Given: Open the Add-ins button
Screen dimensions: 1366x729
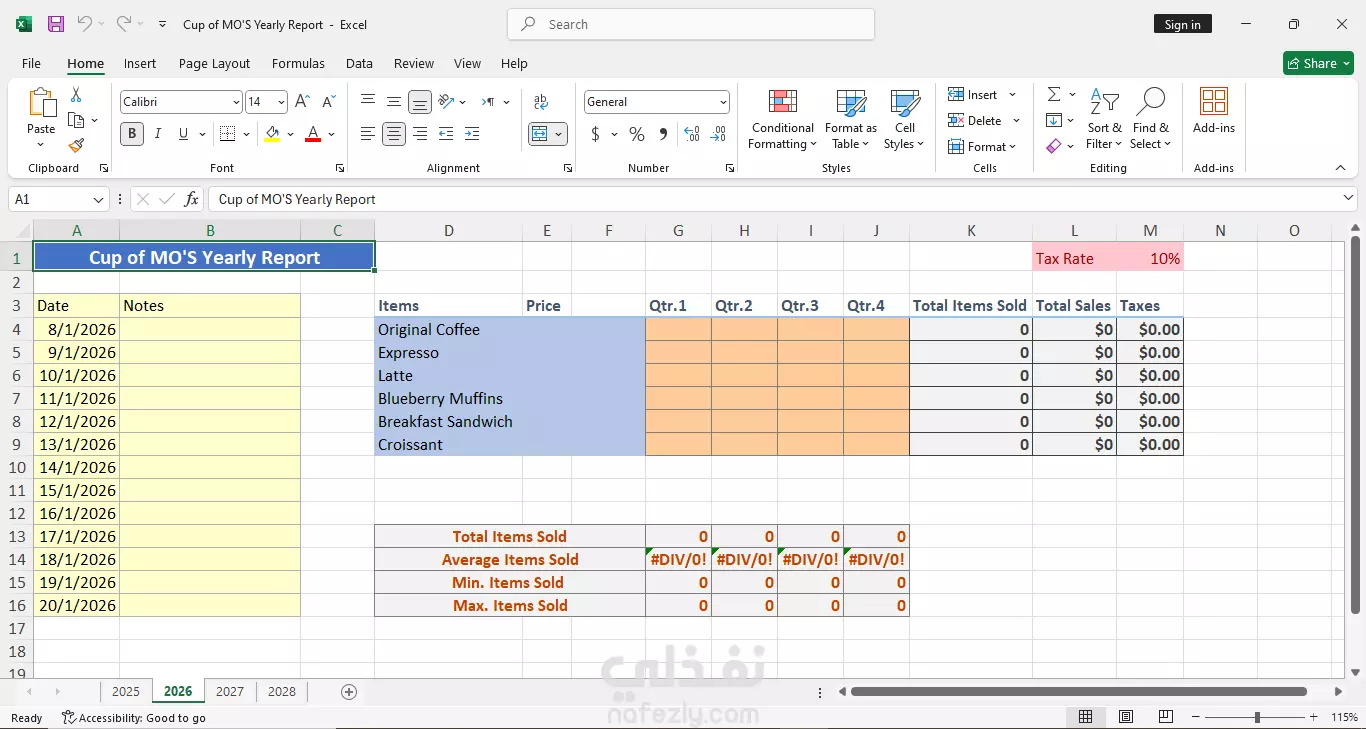Looking at the screenshot, I should (1213, 111).
